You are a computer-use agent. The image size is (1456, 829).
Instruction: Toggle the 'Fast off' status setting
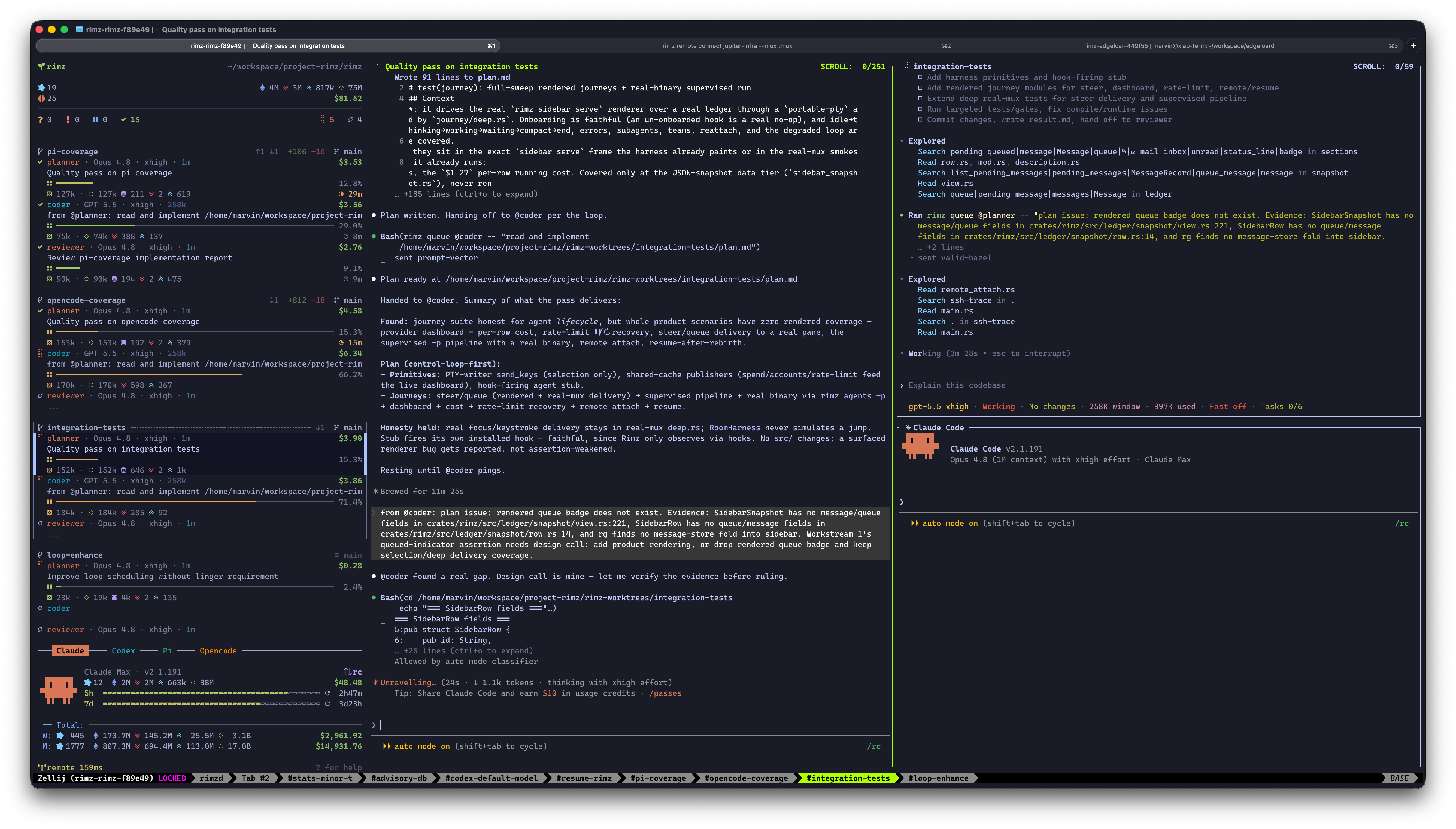[1228, 407]
